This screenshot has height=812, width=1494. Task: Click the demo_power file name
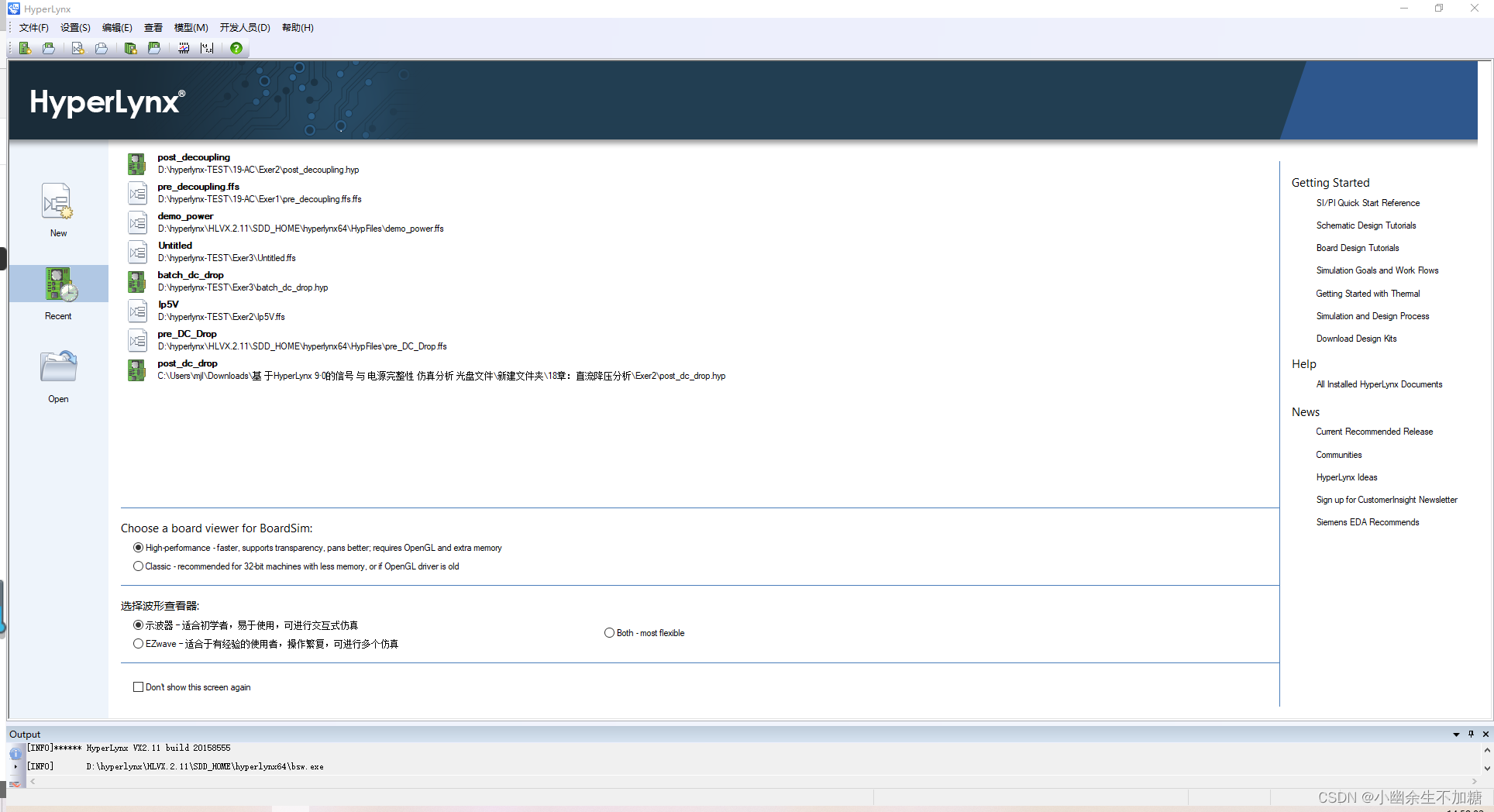pyautogui.click(x=185, y=216)
